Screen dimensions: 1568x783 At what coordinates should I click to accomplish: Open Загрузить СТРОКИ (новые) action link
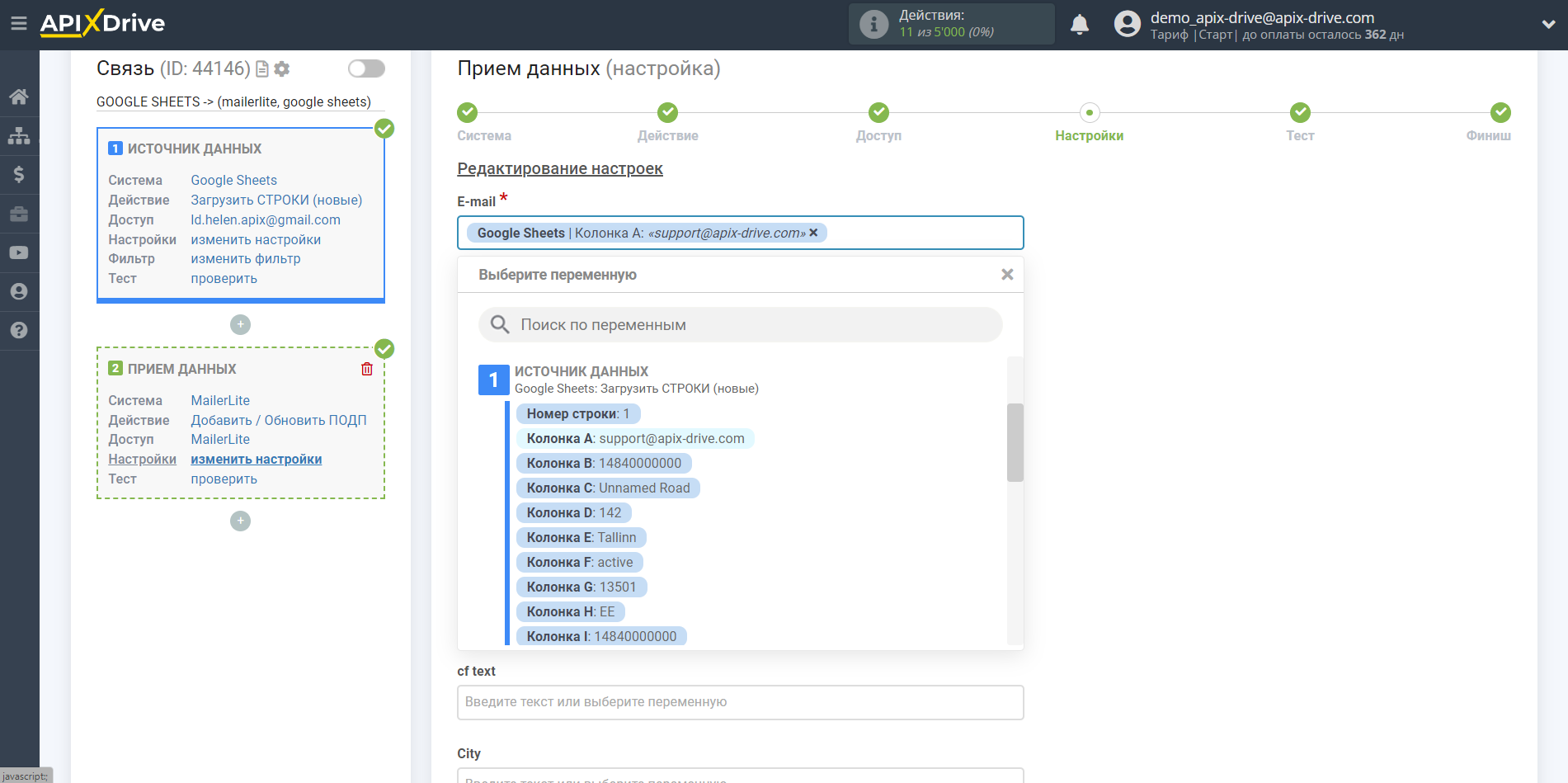coord(276,200)
